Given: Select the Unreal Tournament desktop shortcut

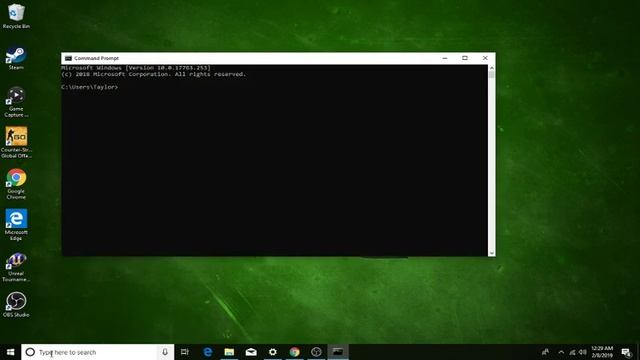Looking at the screenshot, I should [x=16, y=267].
